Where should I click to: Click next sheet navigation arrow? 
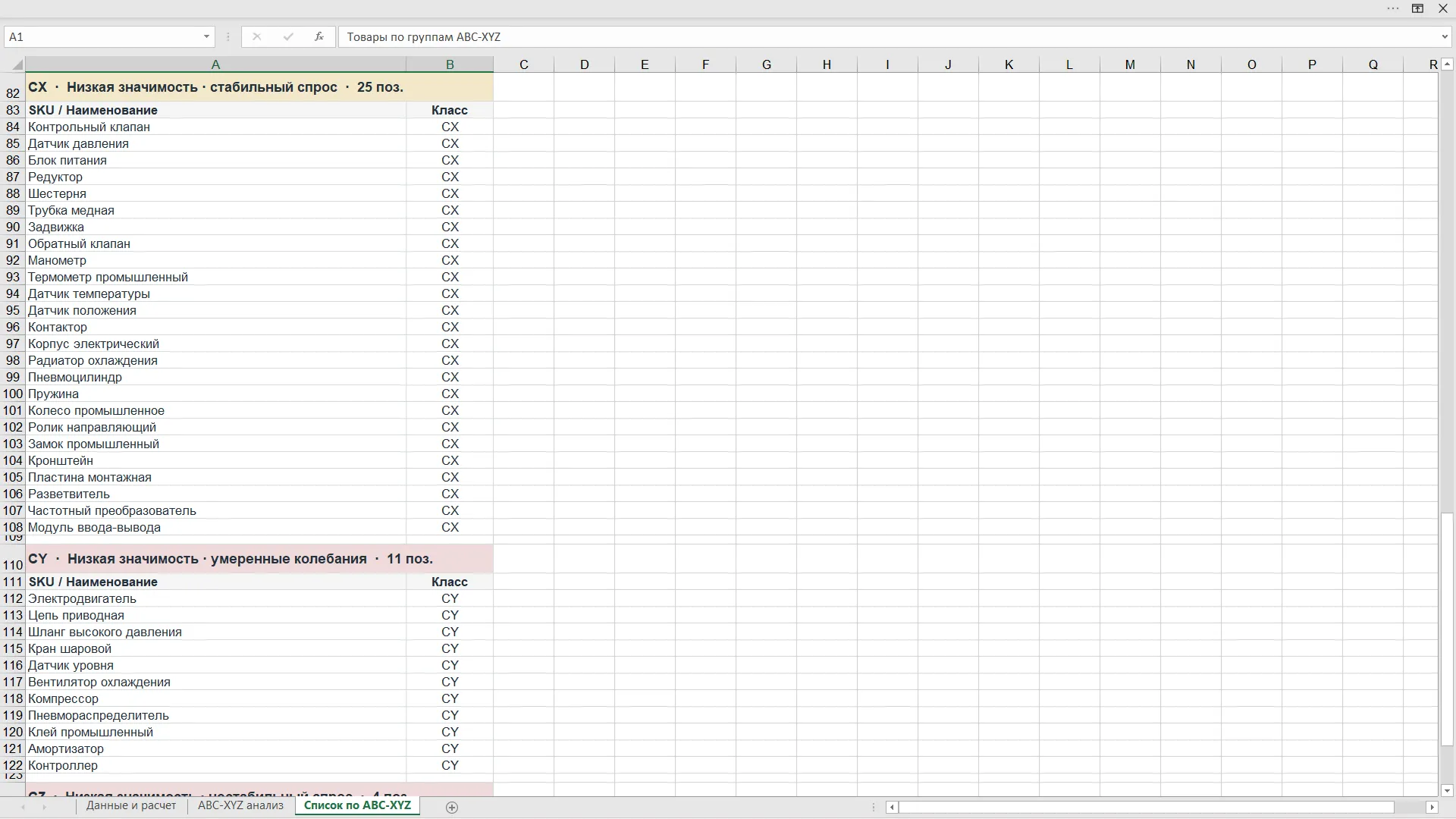point(45,808)
